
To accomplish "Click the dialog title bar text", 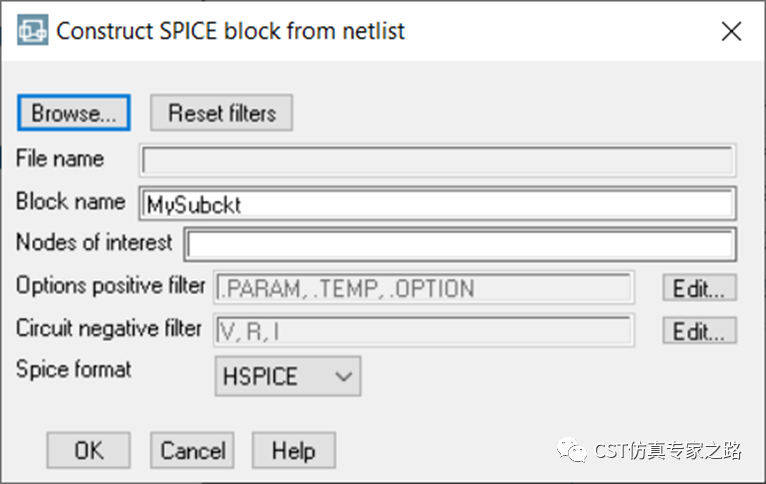I will (230, 31).
